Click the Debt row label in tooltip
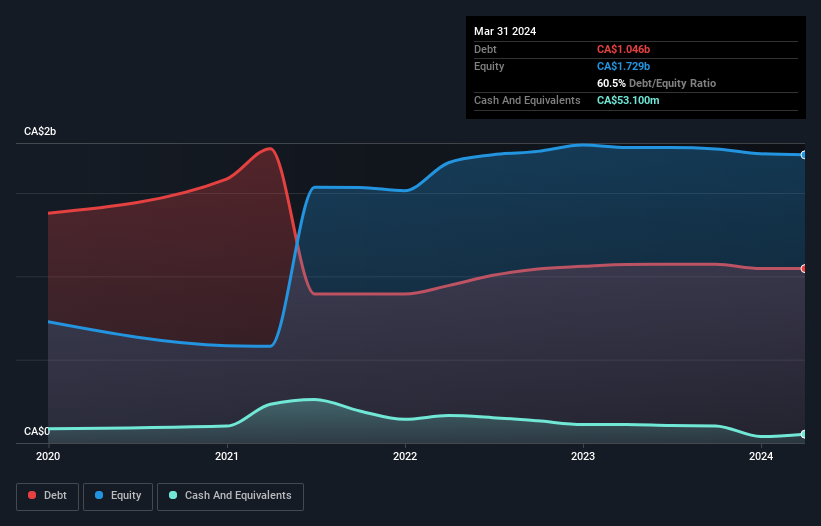Screen dimensions: 821x526 point(485,49)
